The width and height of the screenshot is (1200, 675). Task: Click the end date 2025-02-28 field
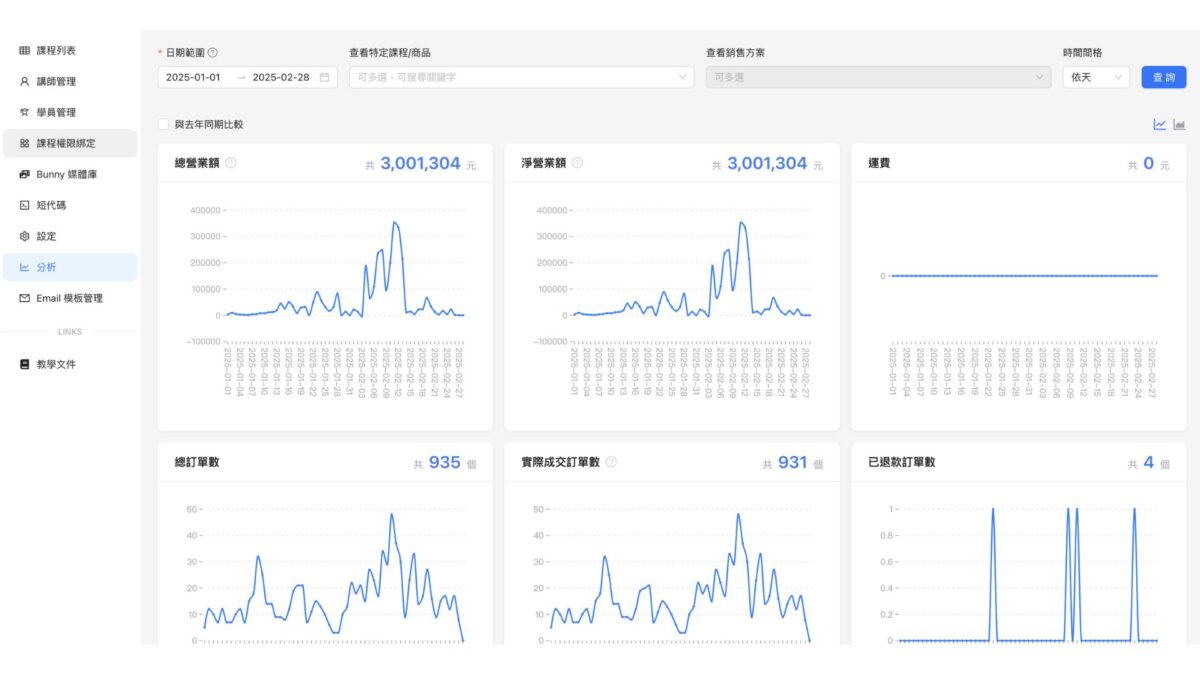(x=281, y=77)
